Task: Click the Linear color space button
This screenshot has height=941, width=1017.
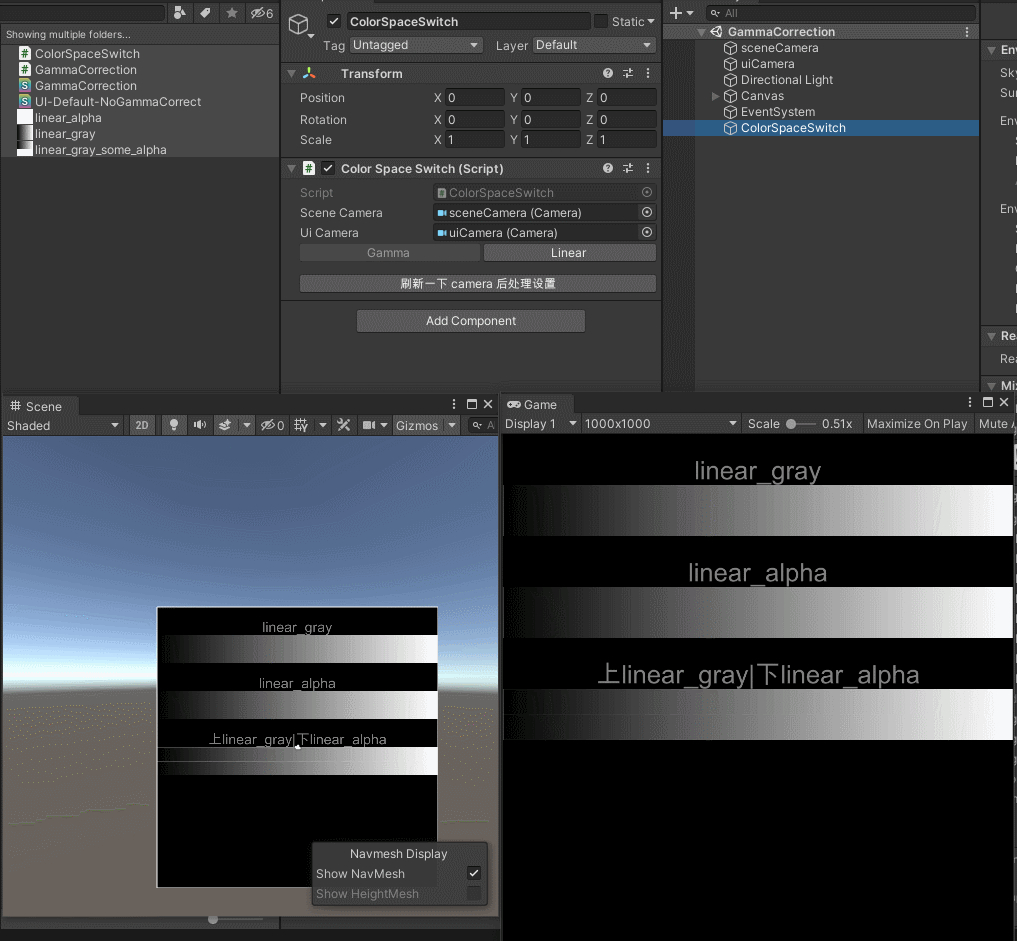Action: coord(568,252)
